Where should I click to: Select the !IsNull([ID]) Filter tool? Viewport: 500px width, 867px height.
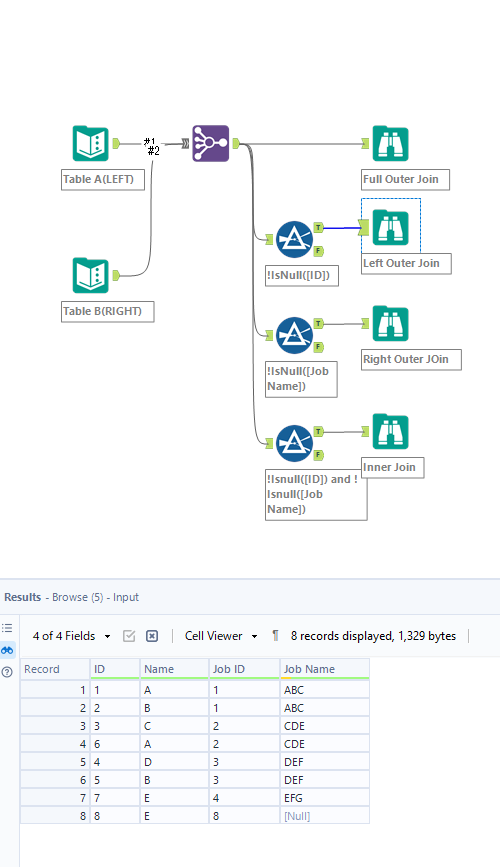tap(294, 239)
